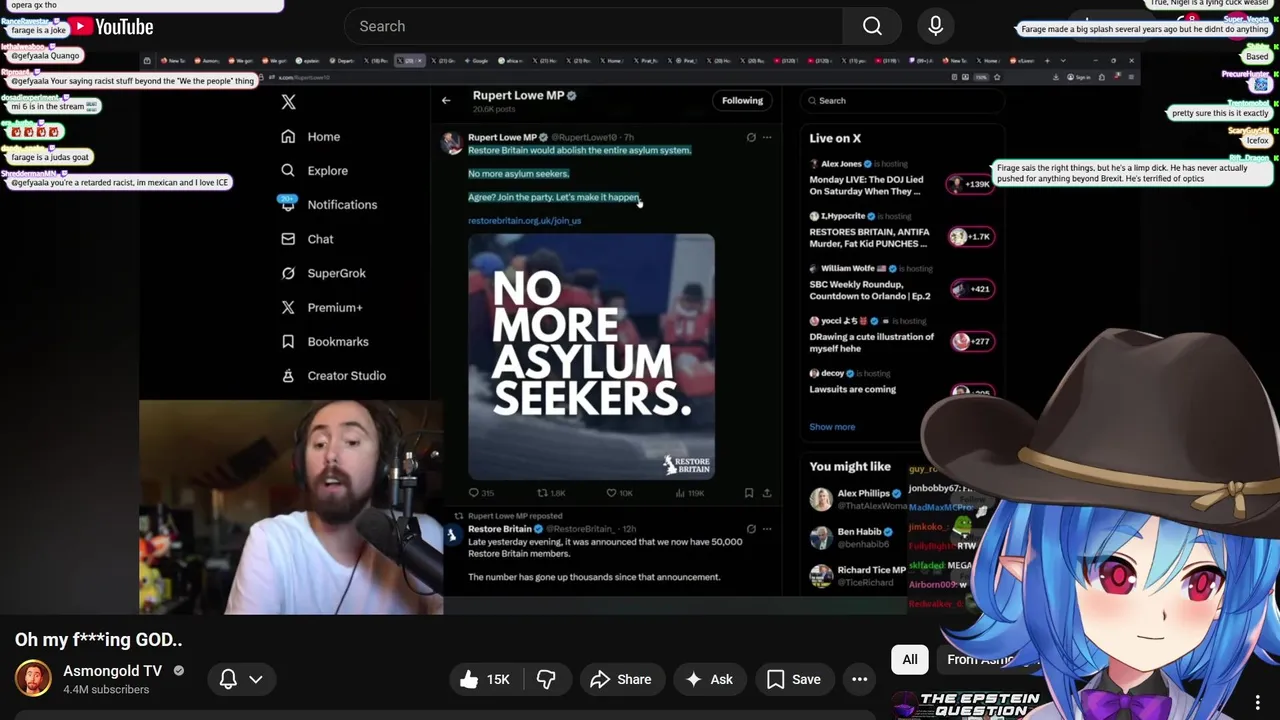
Task: Click the "Lawsuits are coming" stream title
Action: [852, 390]
